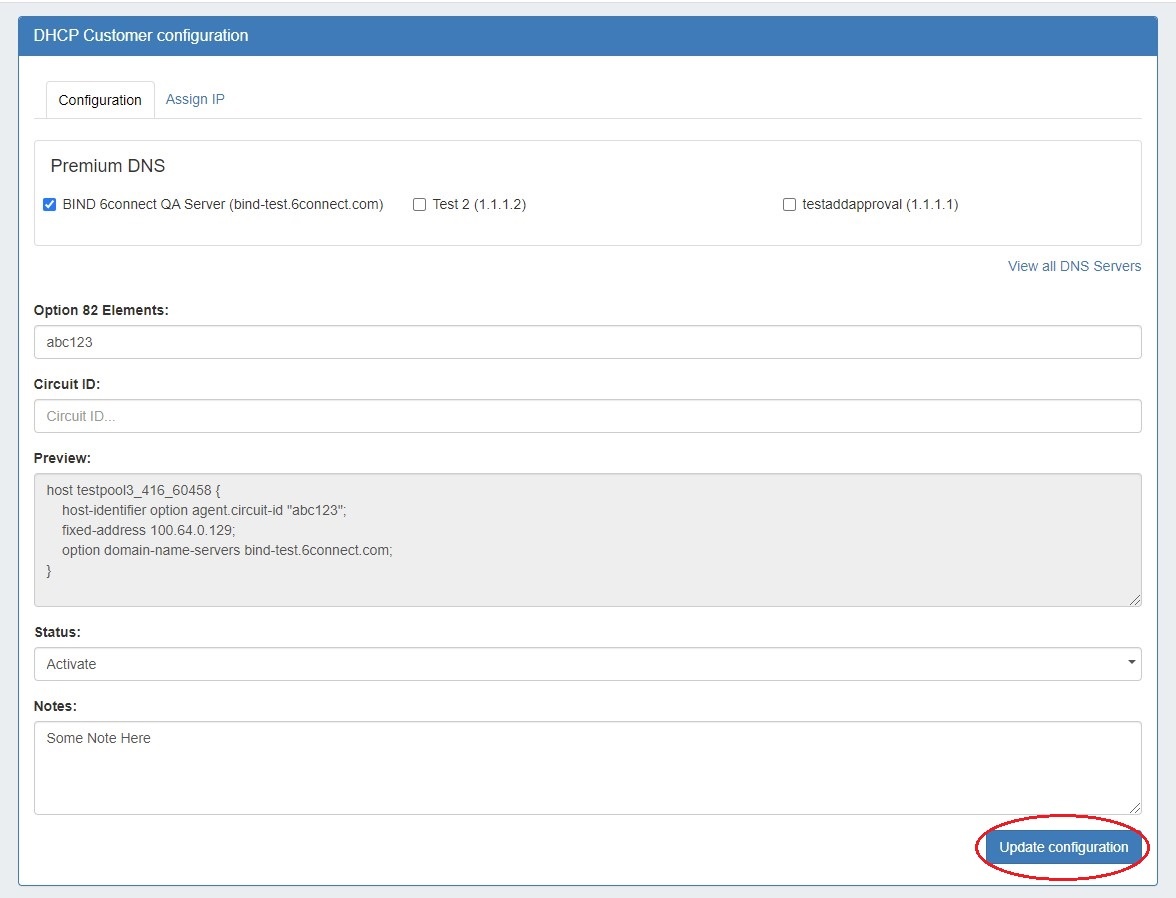Grab the Notes box resize handle
The image size is (1176, 898).
pos(1135,808)
